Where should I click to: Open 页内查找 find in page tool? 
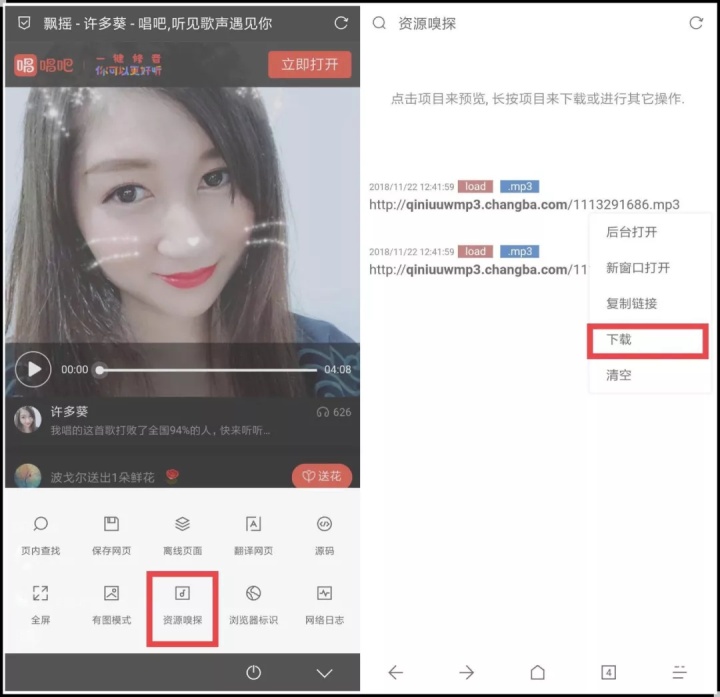pyautogui.click(x=40, y=535)
